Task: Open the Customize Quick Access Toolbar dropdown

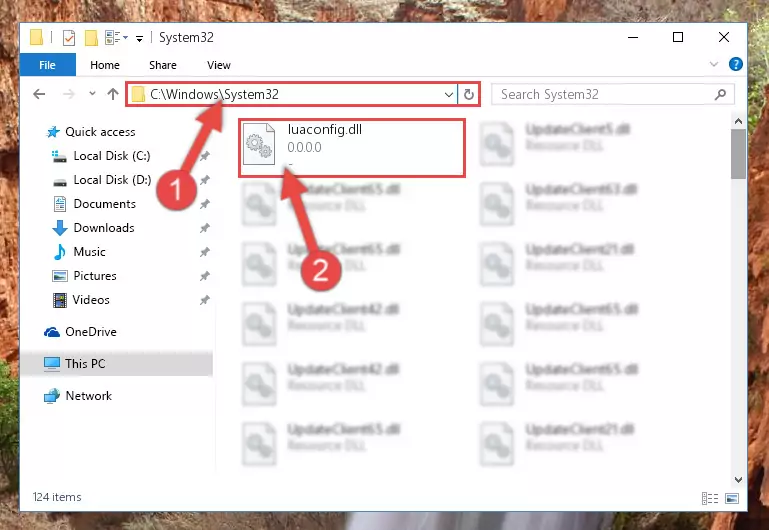Action: pyautogui.click(x=140, y=39)
